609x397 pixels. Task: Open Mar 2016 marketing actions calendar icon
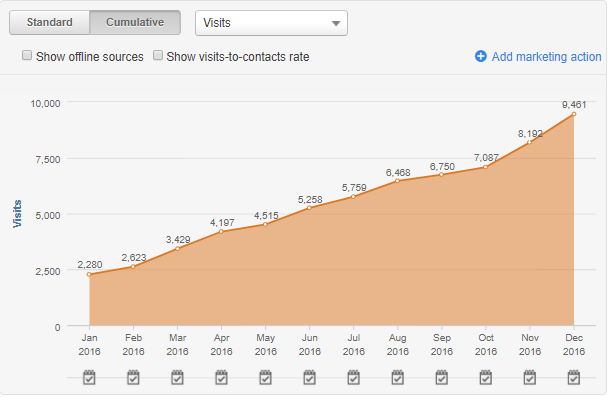click(x=177, y=377)
